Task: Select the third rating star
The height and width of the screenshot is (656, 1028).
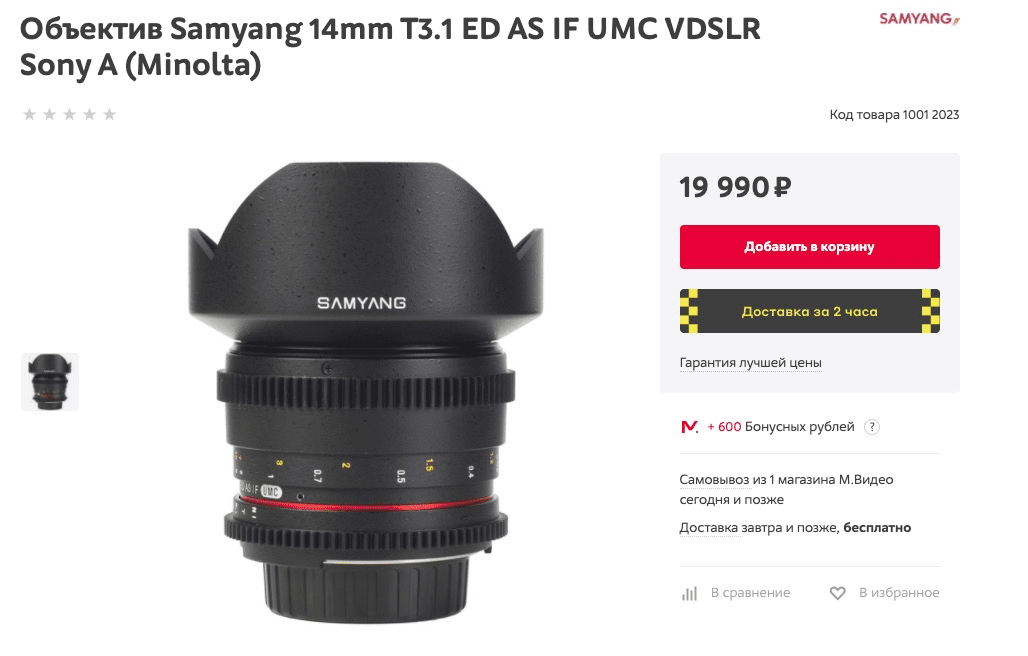Action: (69, 115)
